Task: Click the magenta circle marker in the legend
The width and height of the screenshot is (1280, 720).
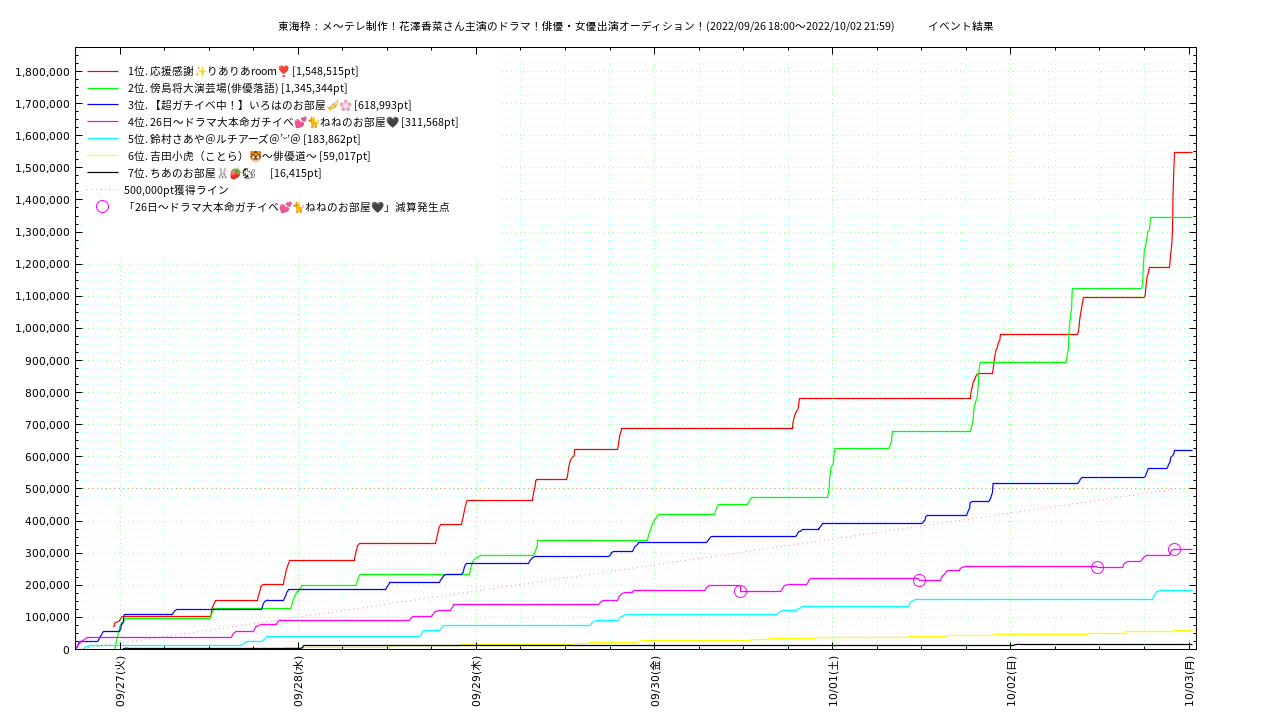Action: coord(102,207)
